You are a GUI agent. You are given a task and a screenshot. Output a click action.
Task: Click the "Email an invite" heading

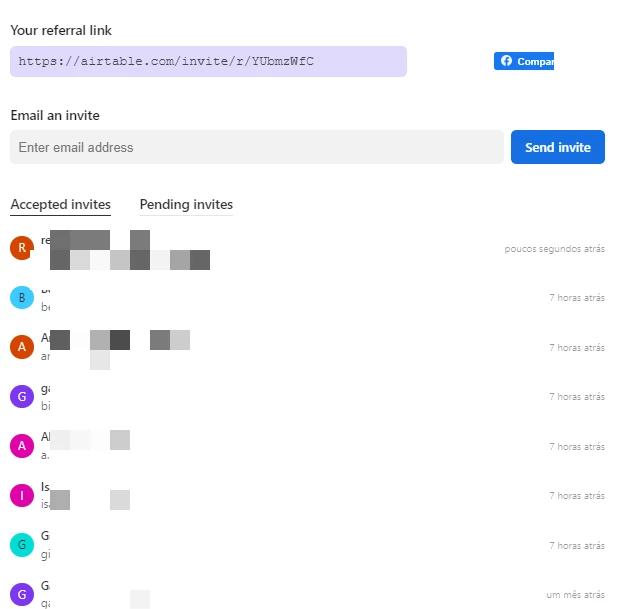coord(55,116)
